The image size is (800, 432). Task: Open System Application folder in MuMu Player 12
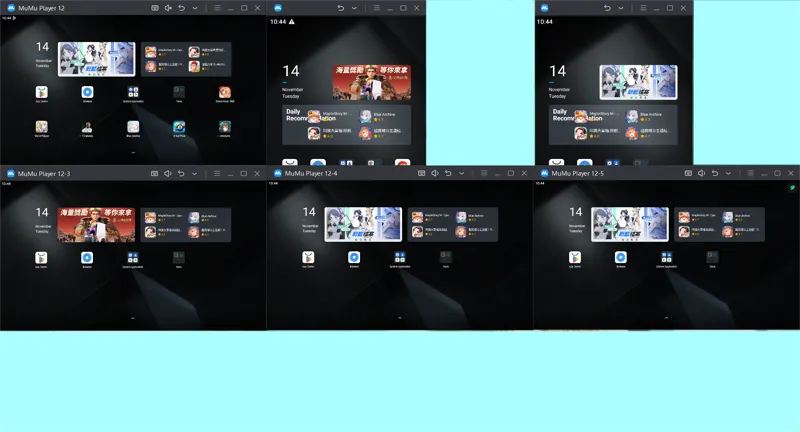point(133,92)
